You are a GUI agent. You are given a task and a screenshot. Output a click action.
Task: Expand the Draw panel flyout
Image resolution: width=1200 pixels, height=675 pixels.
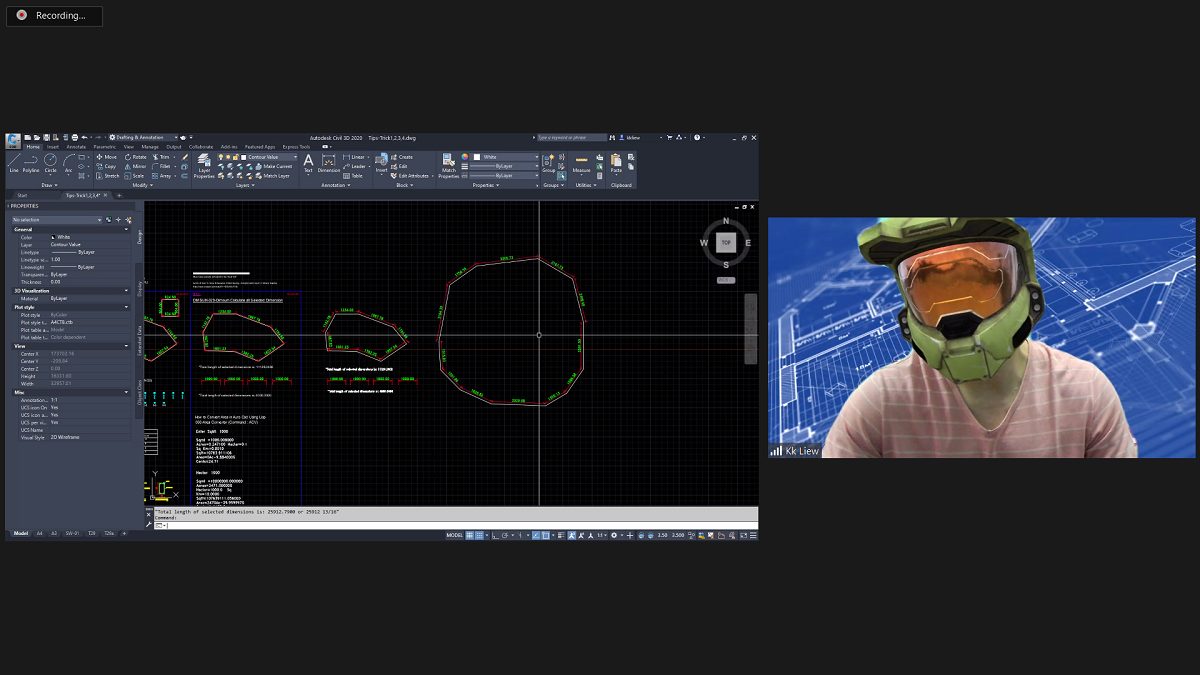pyautogui.click(x=49, y=185)
